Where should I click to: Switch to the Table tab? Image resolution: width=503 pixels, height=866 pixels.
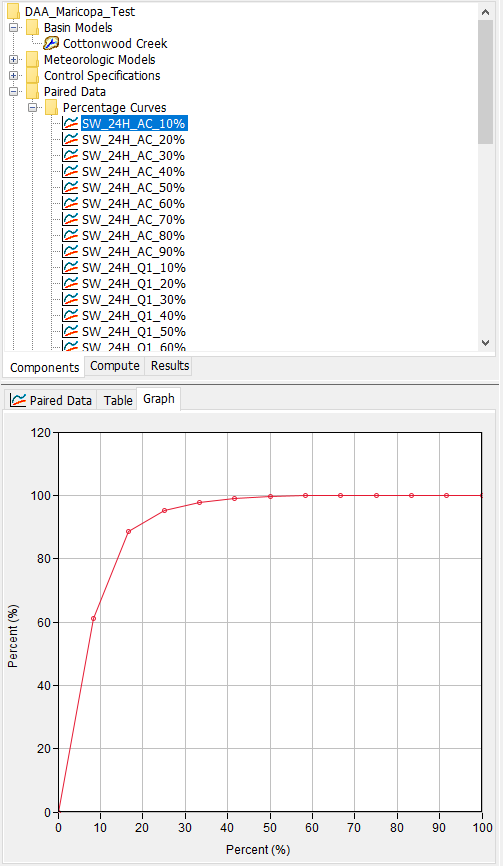[118, 400]
